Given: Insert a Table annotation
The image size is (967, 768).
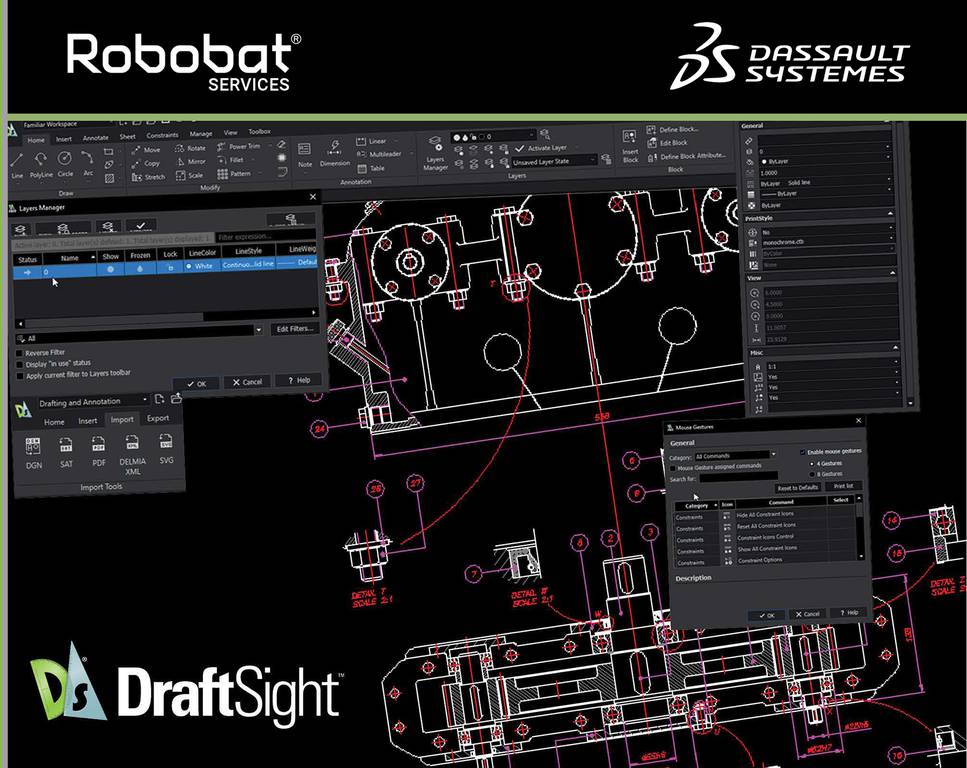Looking at the screenshot, I should [371, 168].
